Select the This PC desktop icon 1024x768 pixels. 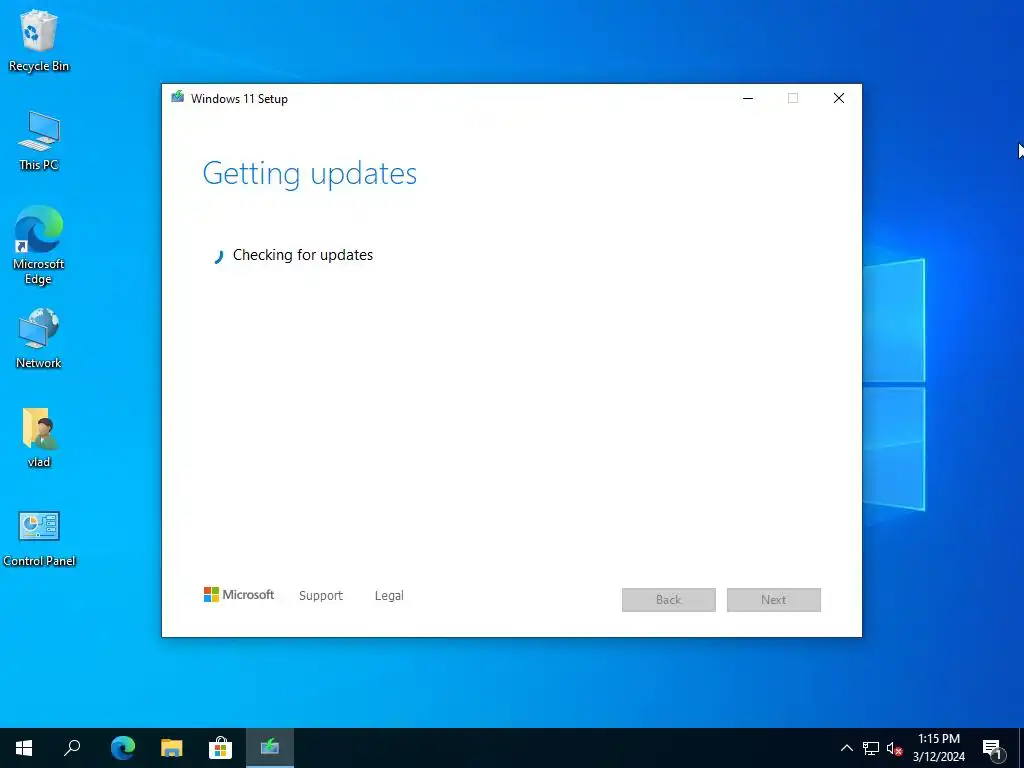coord(39,140)
